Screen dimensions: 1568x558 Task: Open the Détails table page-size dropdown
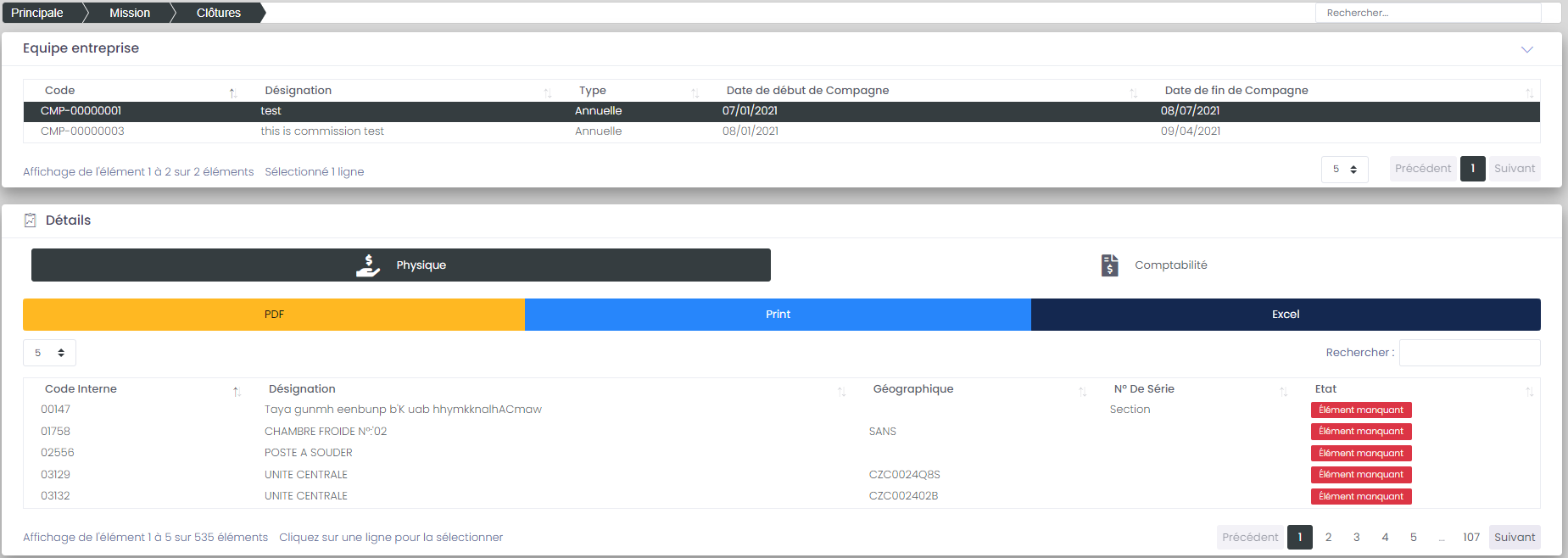pyautogui.click(x=49, y=353)
